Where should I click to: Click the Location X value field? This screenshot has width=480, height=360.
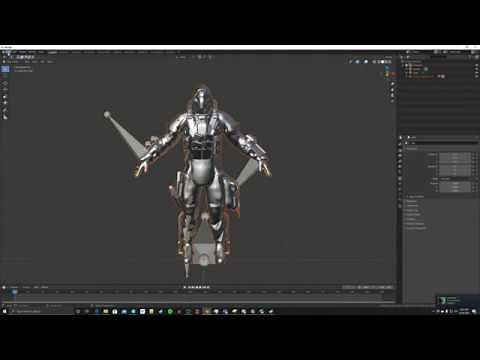(x=455, y=154)
